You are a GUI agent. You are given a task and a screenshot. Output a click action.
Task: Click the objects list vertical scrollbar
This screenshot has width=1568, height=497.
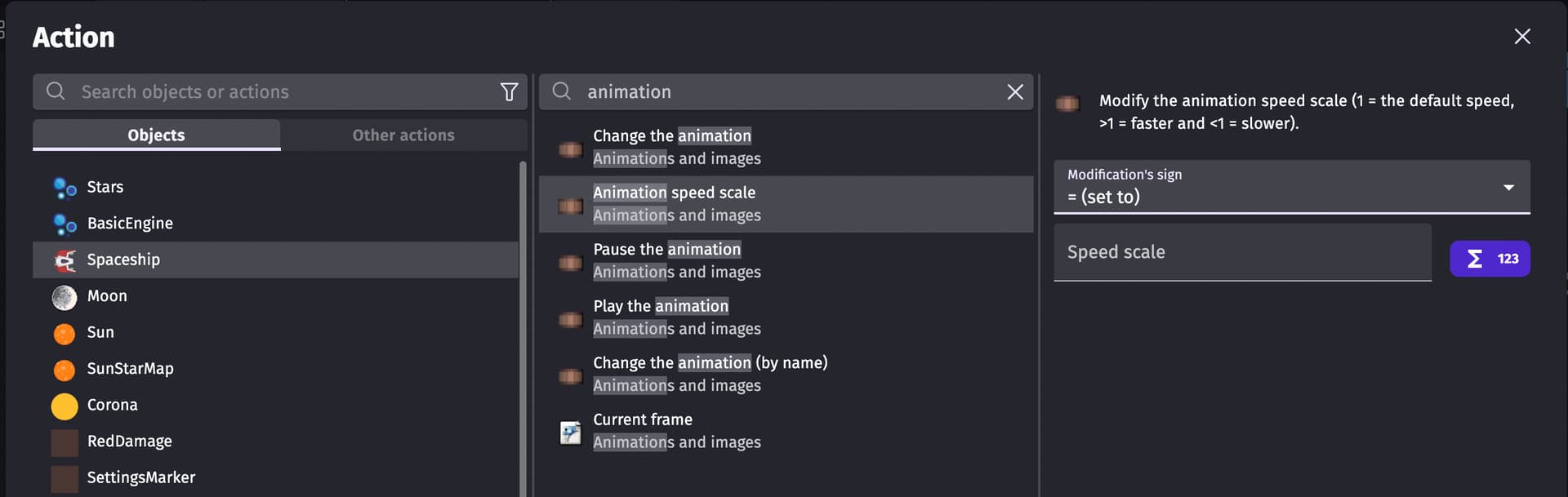click(523, 326)
